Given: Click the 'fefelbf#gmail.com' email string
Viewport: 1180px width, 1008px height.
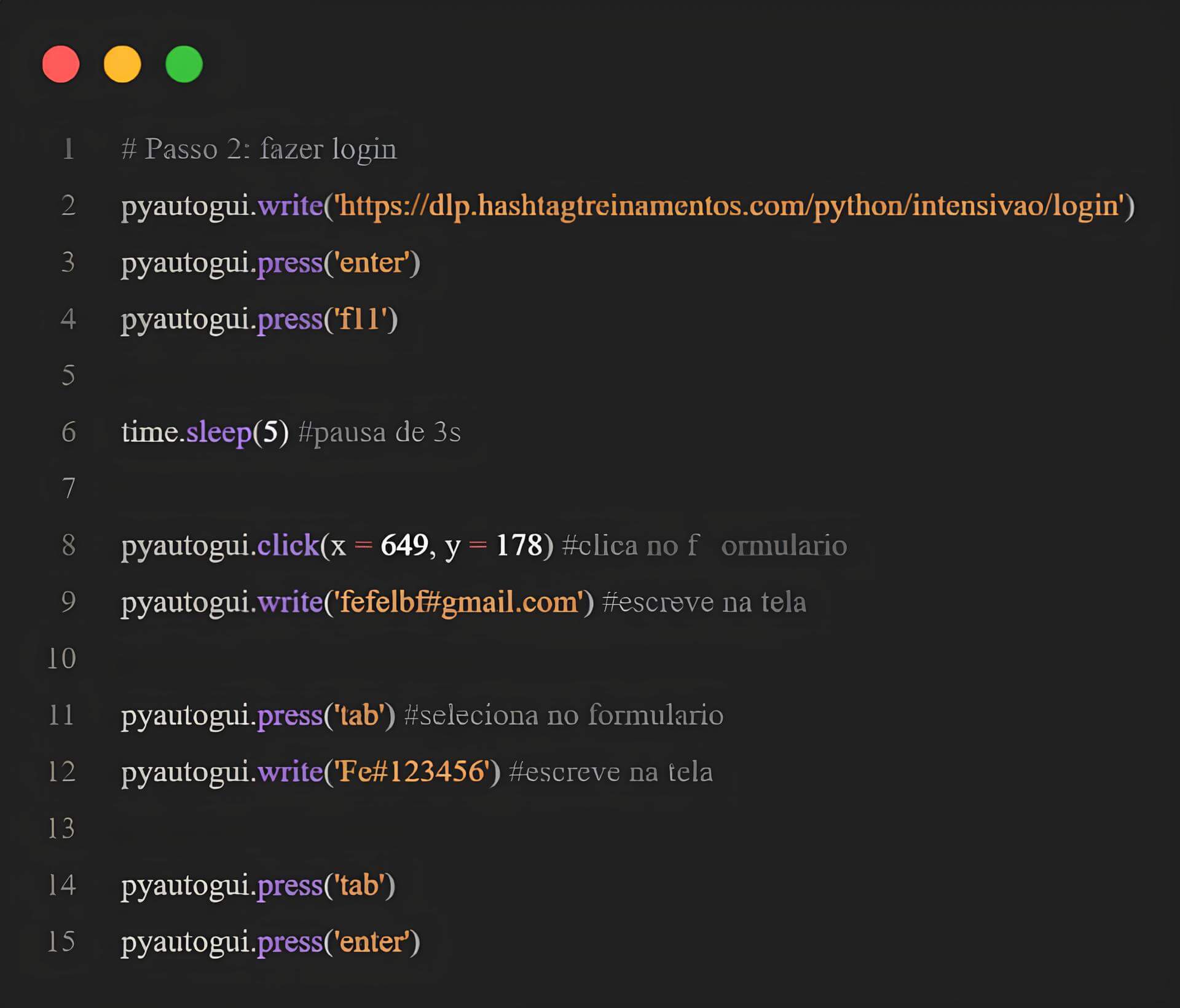Looking at the screenshot, I should tap(458, 602).
